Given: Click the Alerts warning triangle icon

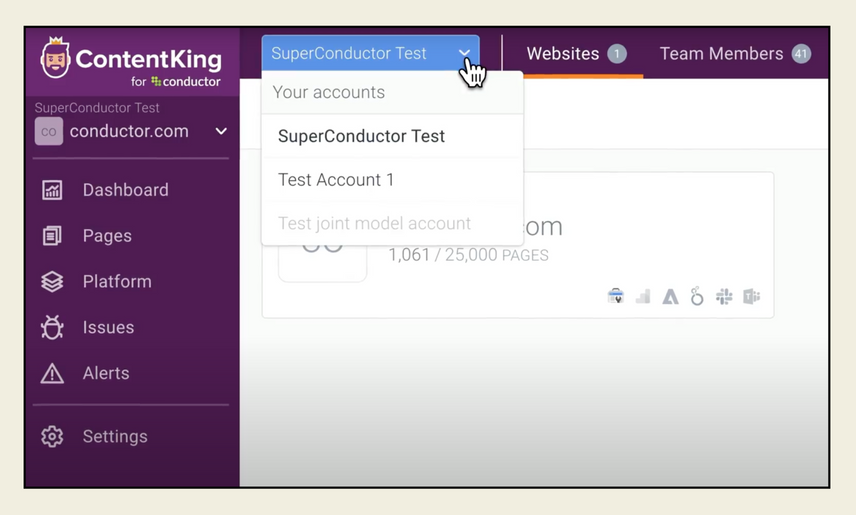Looking at the screenshot, I should pyautogui.click(x=52, y=374).
